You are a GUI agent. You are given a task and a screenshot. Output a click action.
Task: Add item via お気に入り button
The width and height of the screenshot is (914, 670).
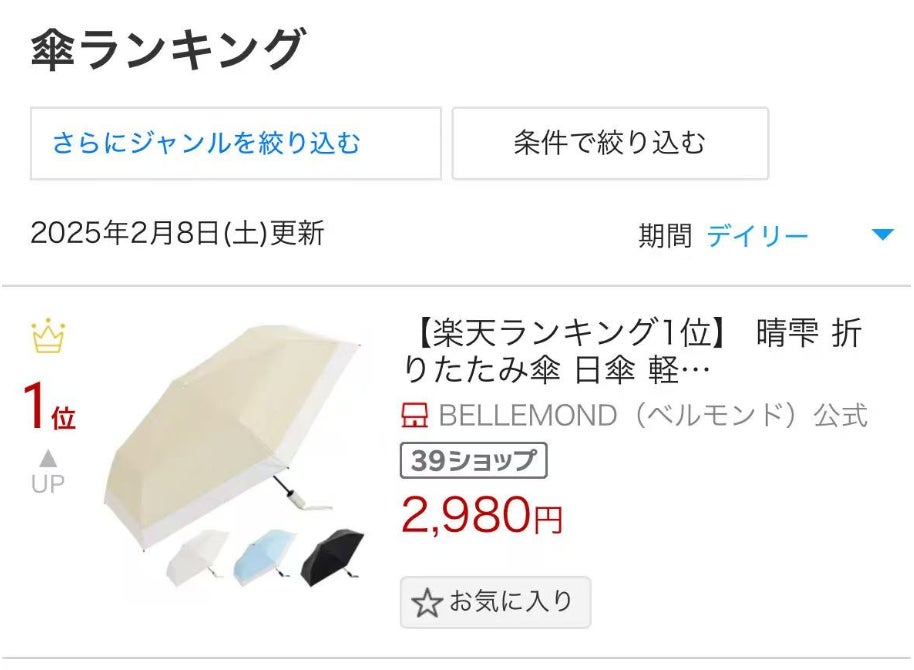coord(495,602)
